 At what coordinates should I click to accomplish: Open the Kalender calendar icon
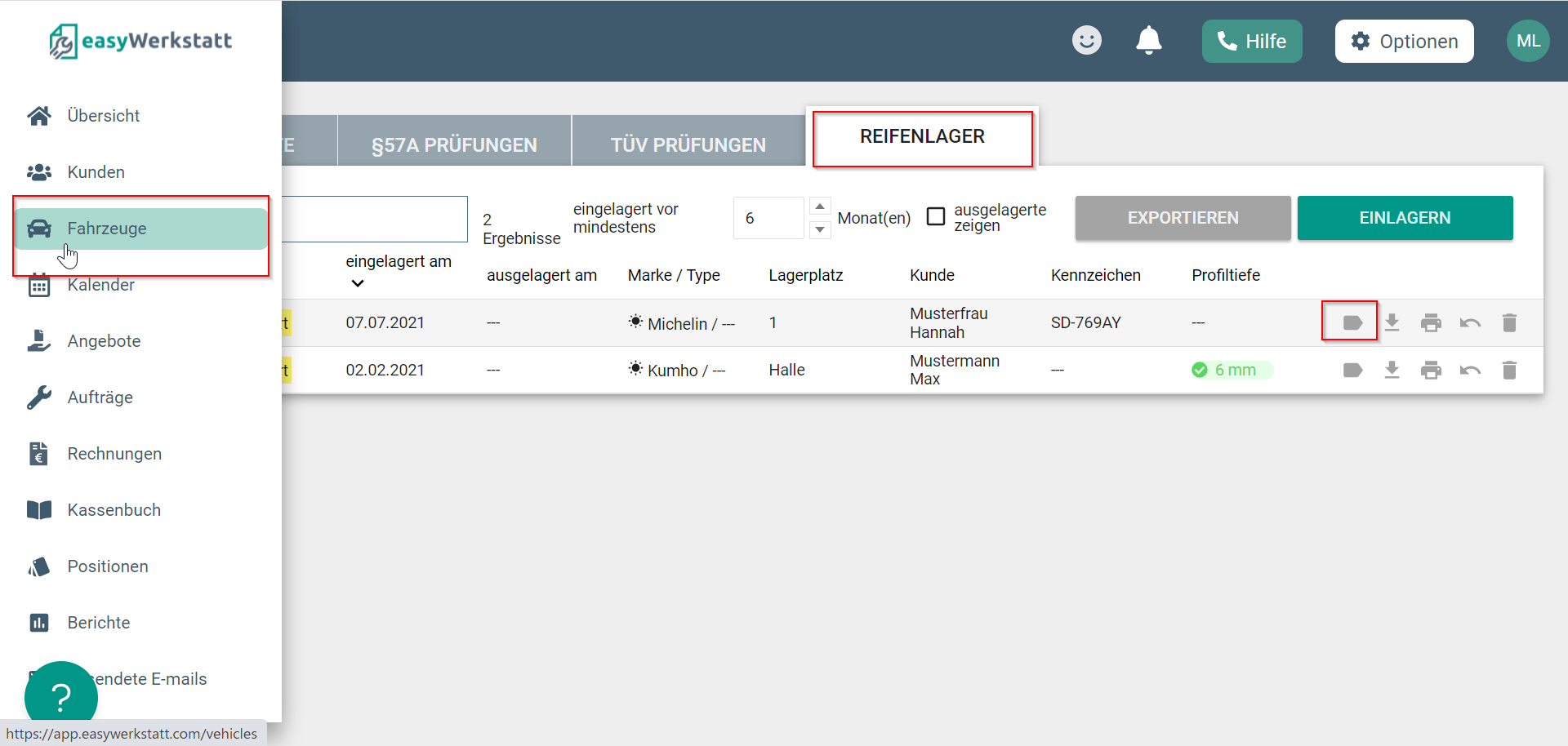pos(39,286)
